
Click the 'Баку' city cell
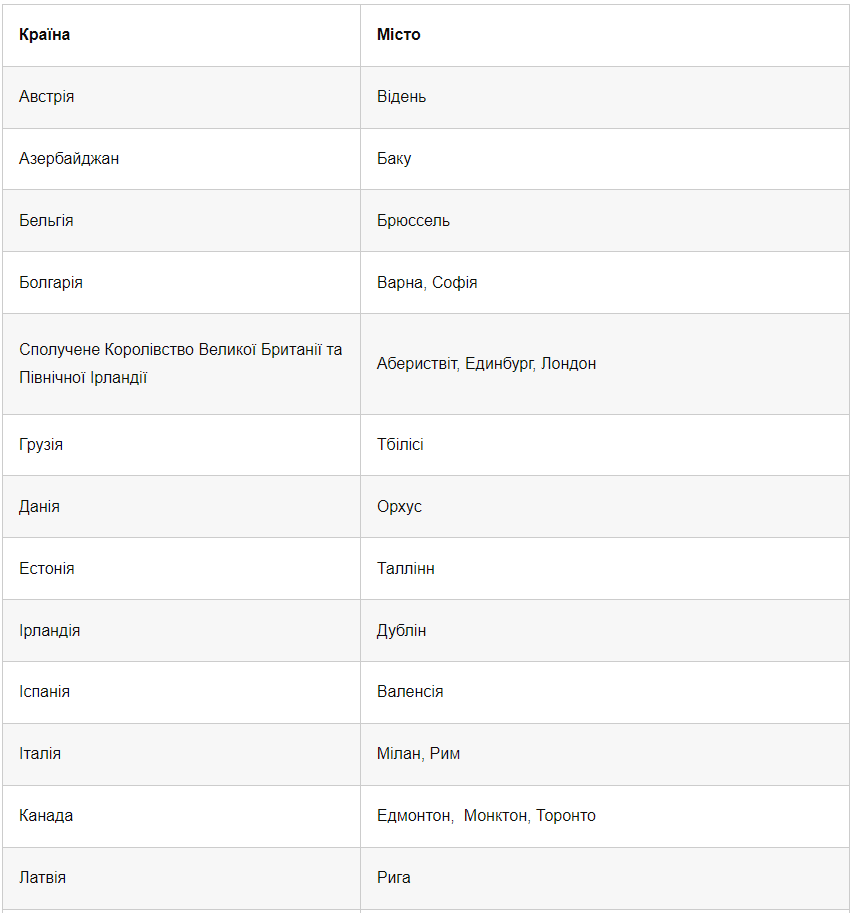[x=394, y=159]
